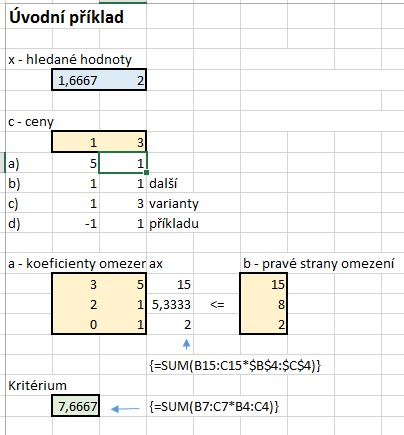Click the word 'další'
This screenshot has width=404, height=435.
pos(163,184)
